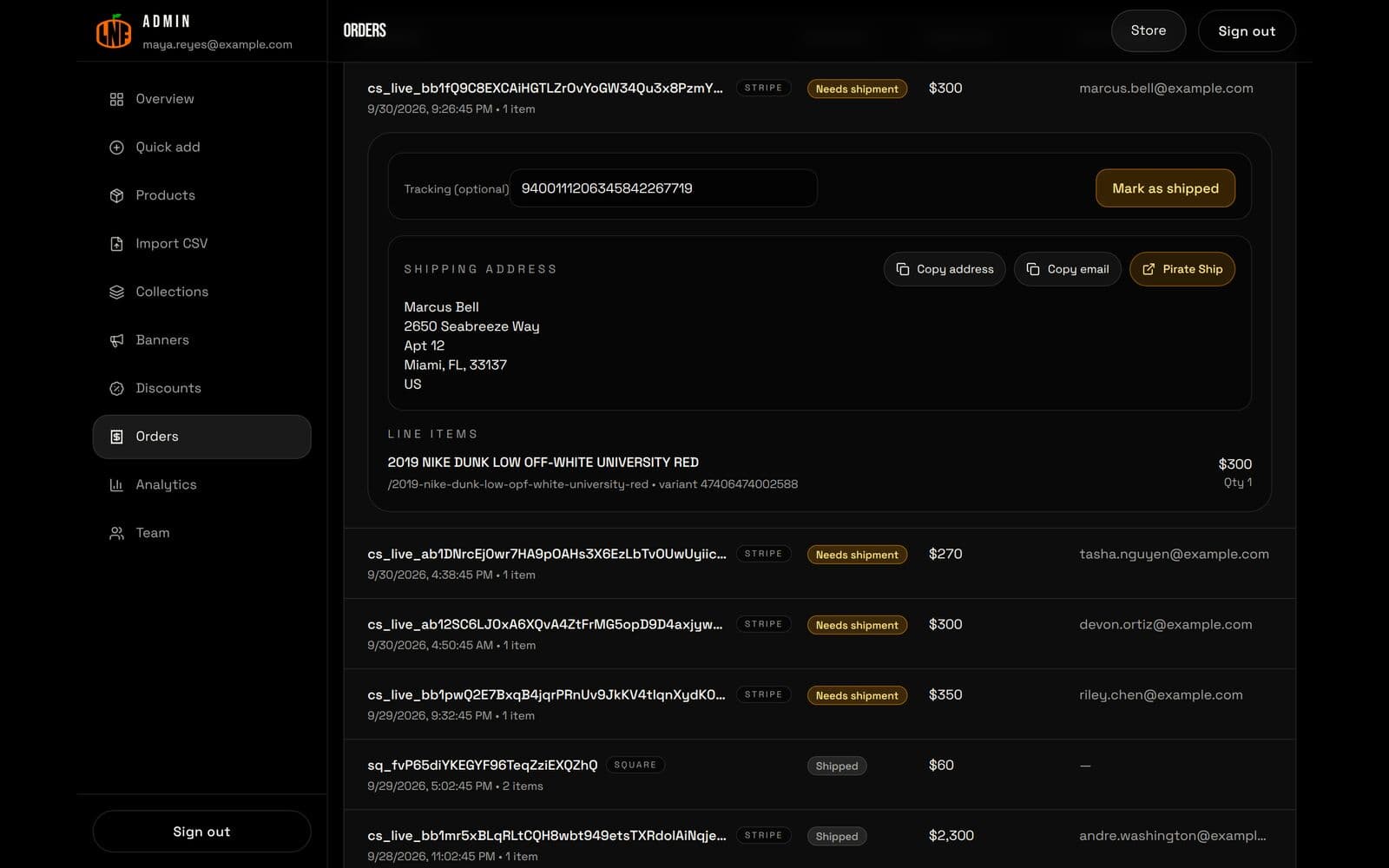This screenshot has height=868, width=1389.
Task: Click the line item 2019 Nike Dunk title
Action: pyautogui.click(x=543, y=463)
